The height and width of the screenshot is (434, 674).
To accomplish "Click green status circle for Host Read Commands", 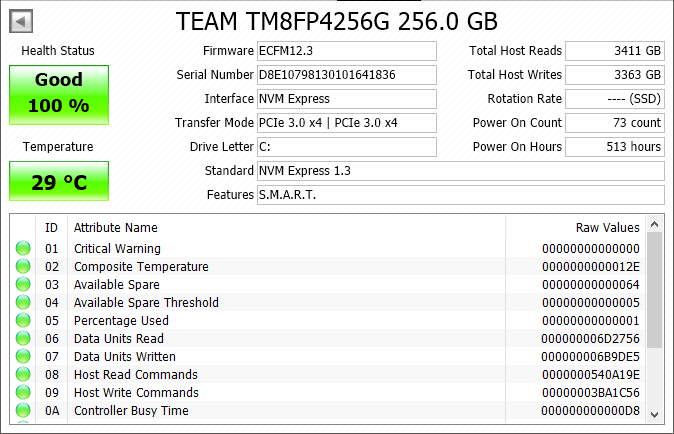I will (23, 375).
